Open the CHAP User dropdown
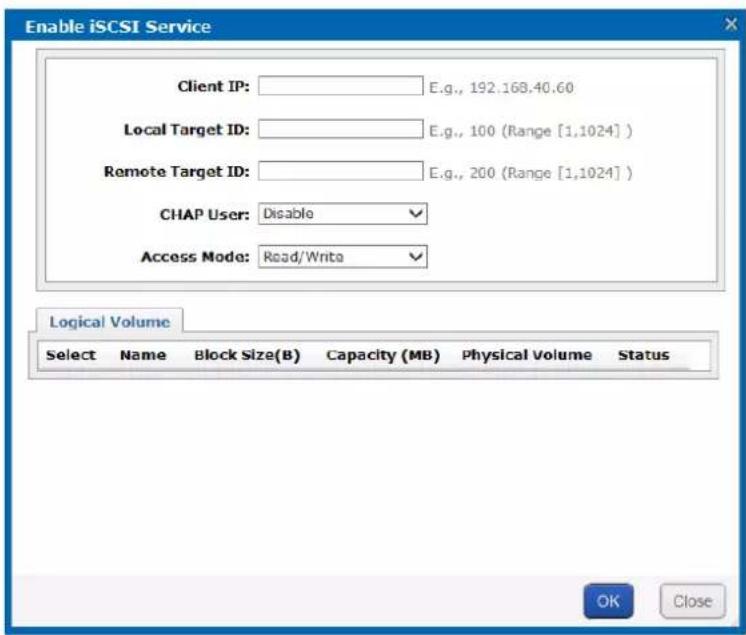The width and height of the screenshot is (746, 635). tap(343, 214)
